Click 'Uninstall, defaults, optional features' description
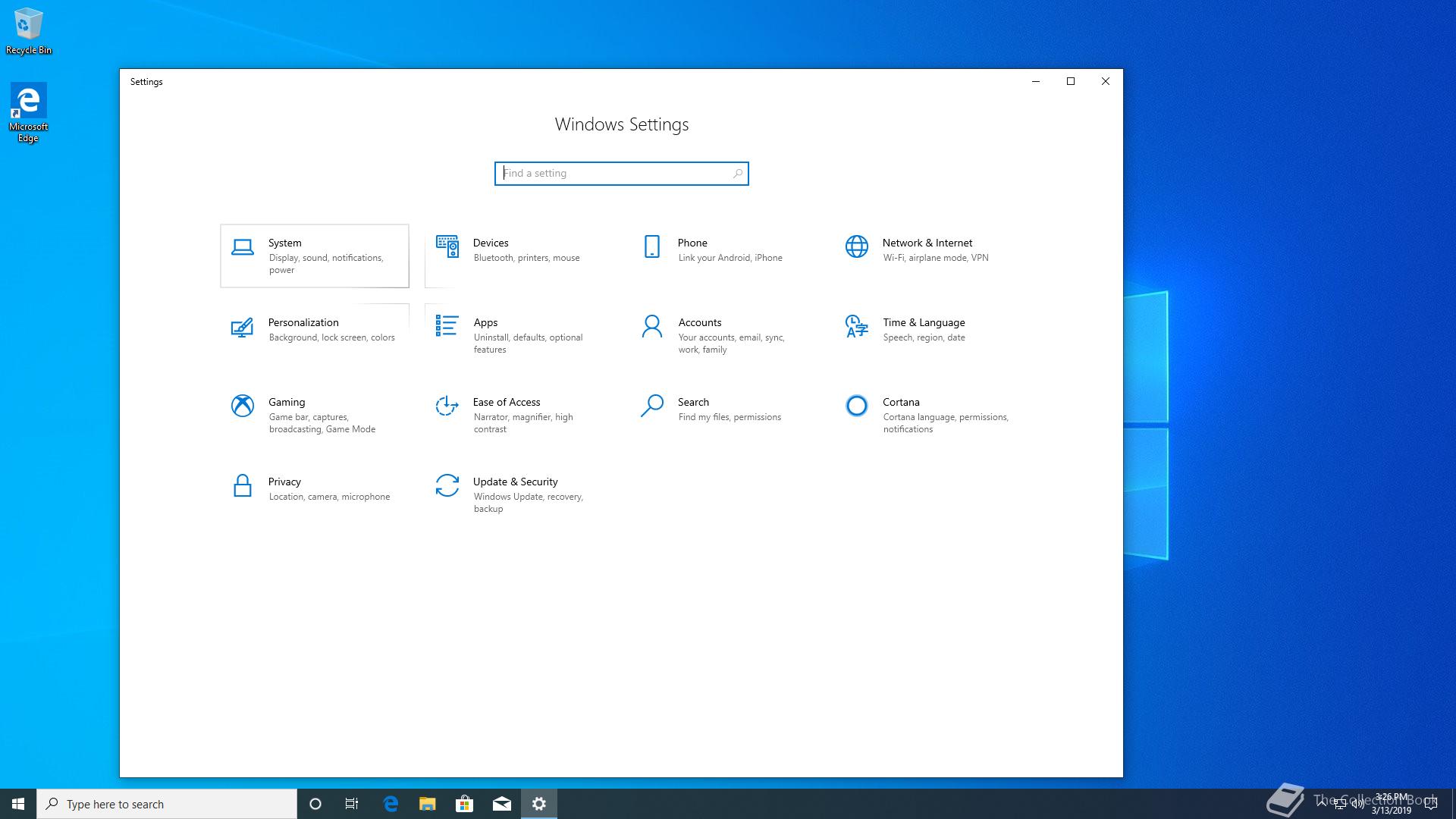 (529, 344)
